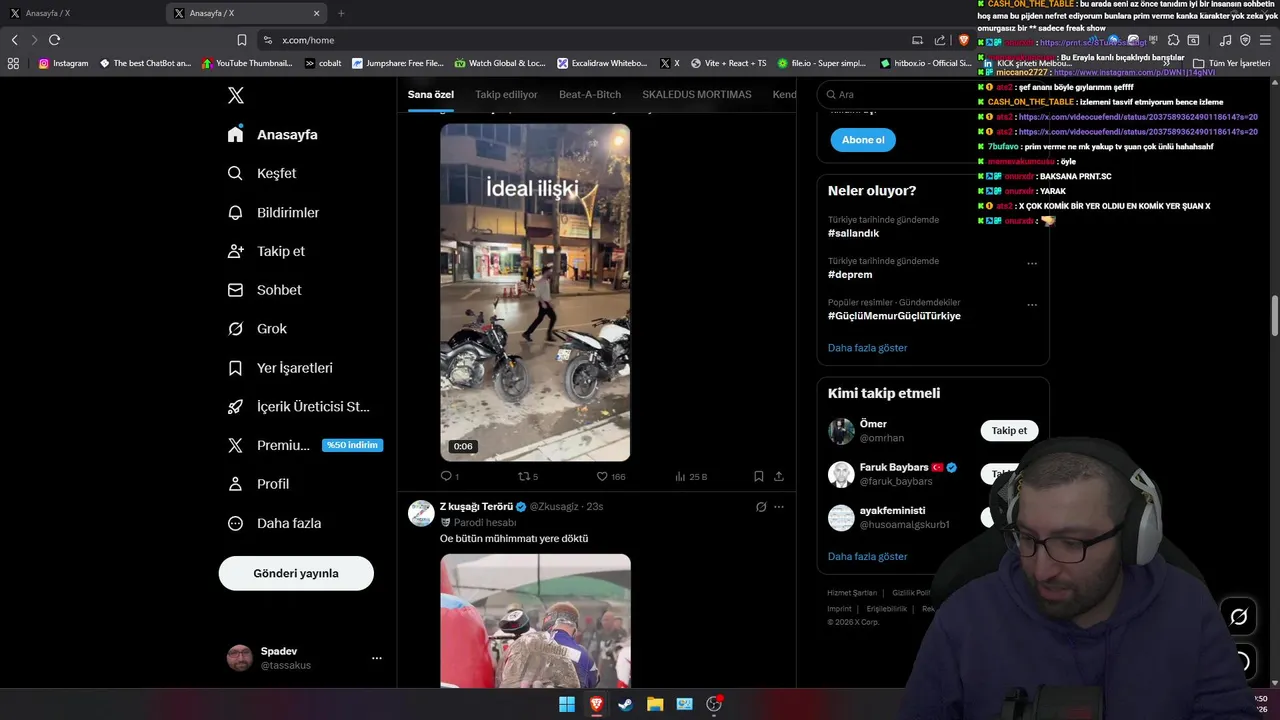View analytics showing 25 B views
This screenshot has width=1280, height=720.
691,477
